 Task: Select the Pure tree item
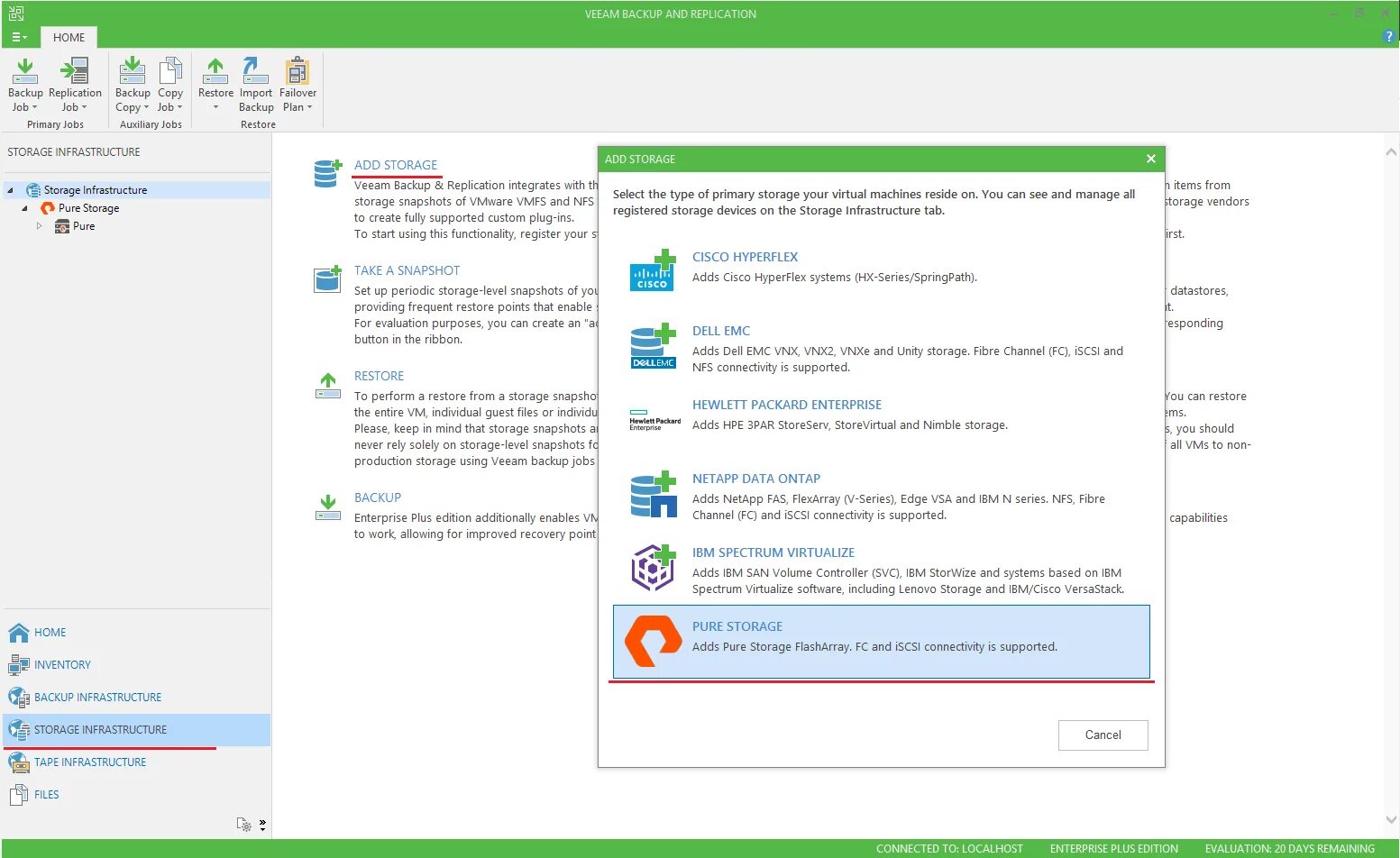tap(84, 226)
